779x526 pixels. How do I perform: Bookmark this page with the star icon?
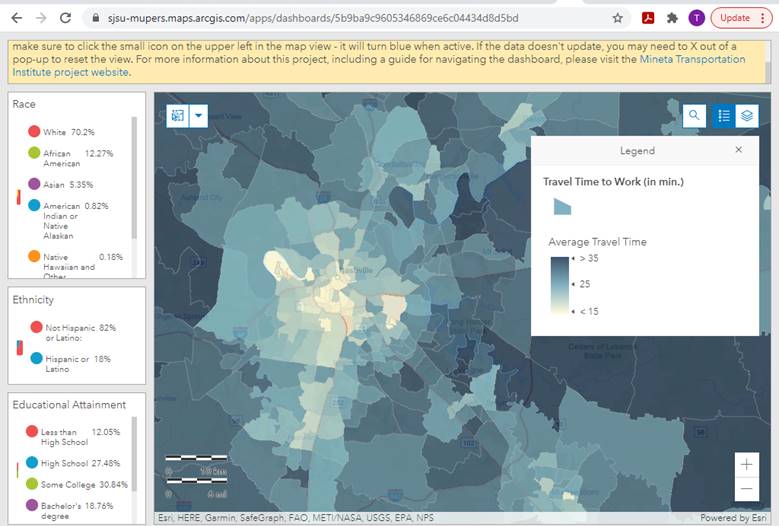pyautogui.click(x=618, y=18)
